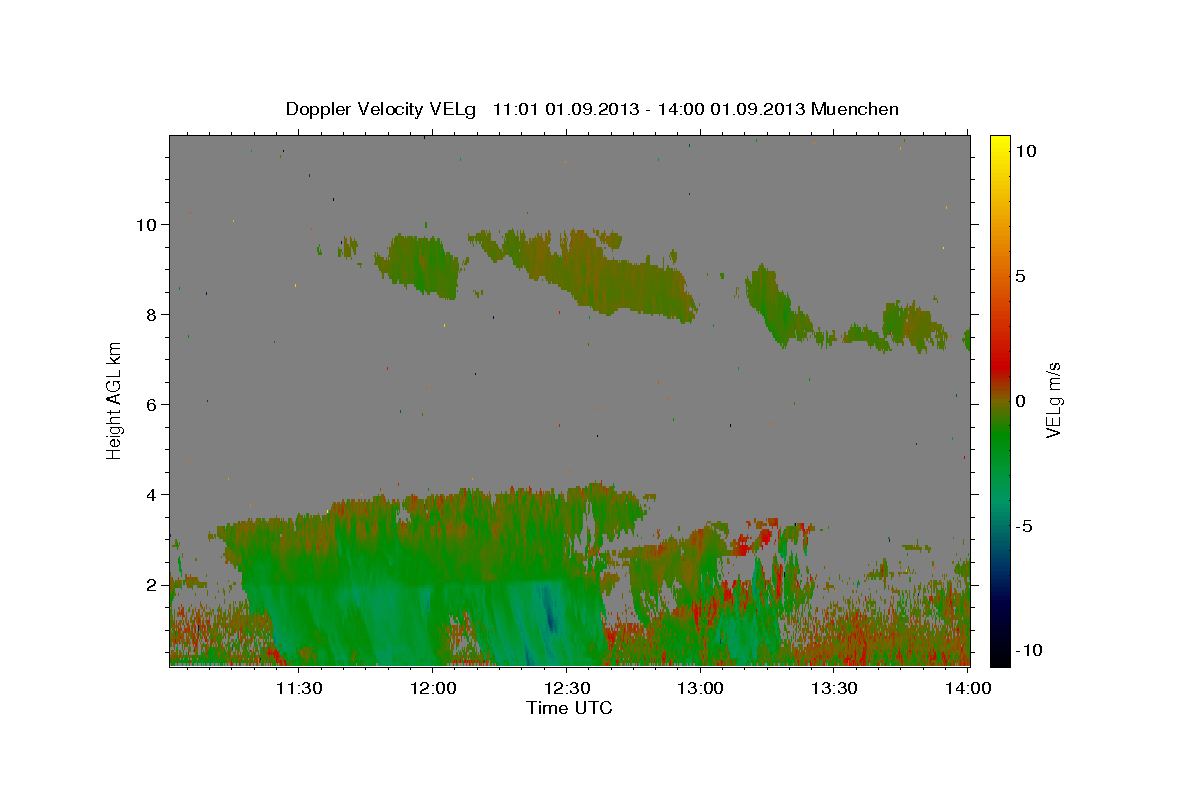Click the colorbar value 10

click(1025, 151)
